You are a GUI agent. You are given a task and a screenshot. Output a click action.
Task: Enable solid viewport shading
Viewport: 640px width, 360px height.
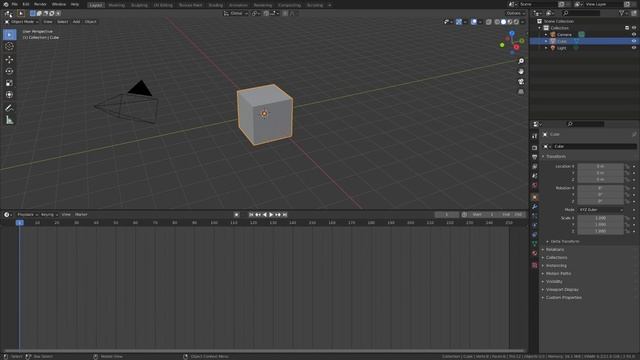coord(504,22)
